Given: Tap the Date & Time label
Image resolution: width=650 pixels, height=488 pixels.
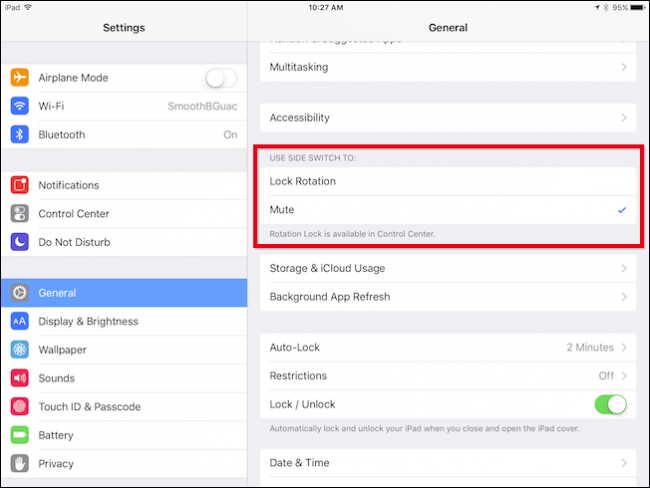Looking at the screenshot, I should pos(299,463).
